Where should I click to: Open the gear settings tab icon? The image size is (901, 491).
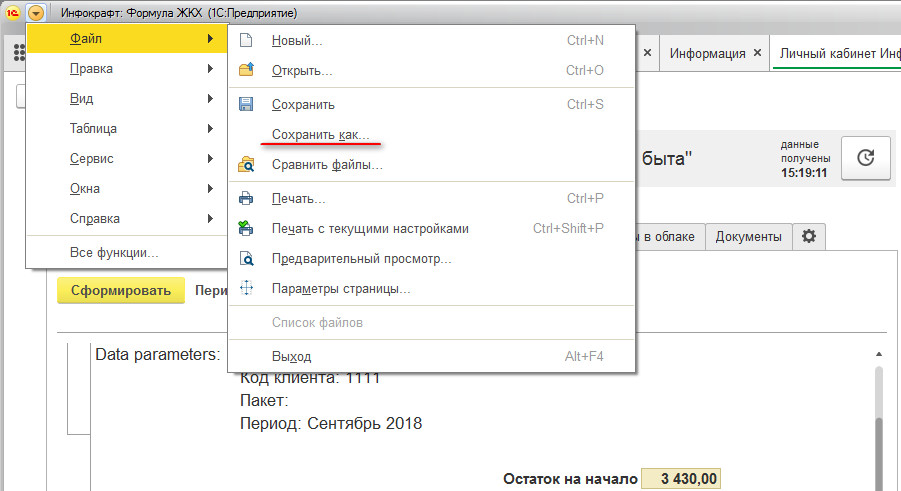pyautogui.click(x=808, y=236)
